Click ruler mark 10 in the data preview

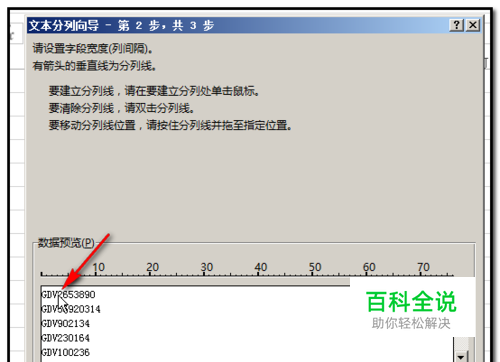coord(98,267)
